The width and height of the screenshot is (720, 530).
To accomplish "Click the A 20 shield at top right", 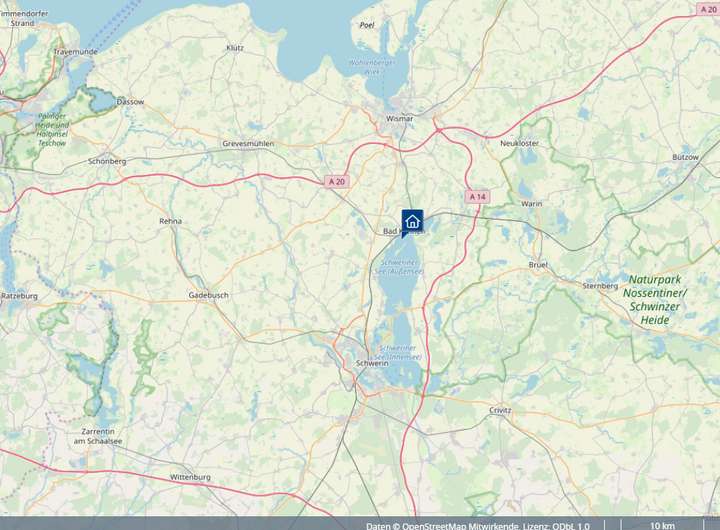I will pos(709,9).
